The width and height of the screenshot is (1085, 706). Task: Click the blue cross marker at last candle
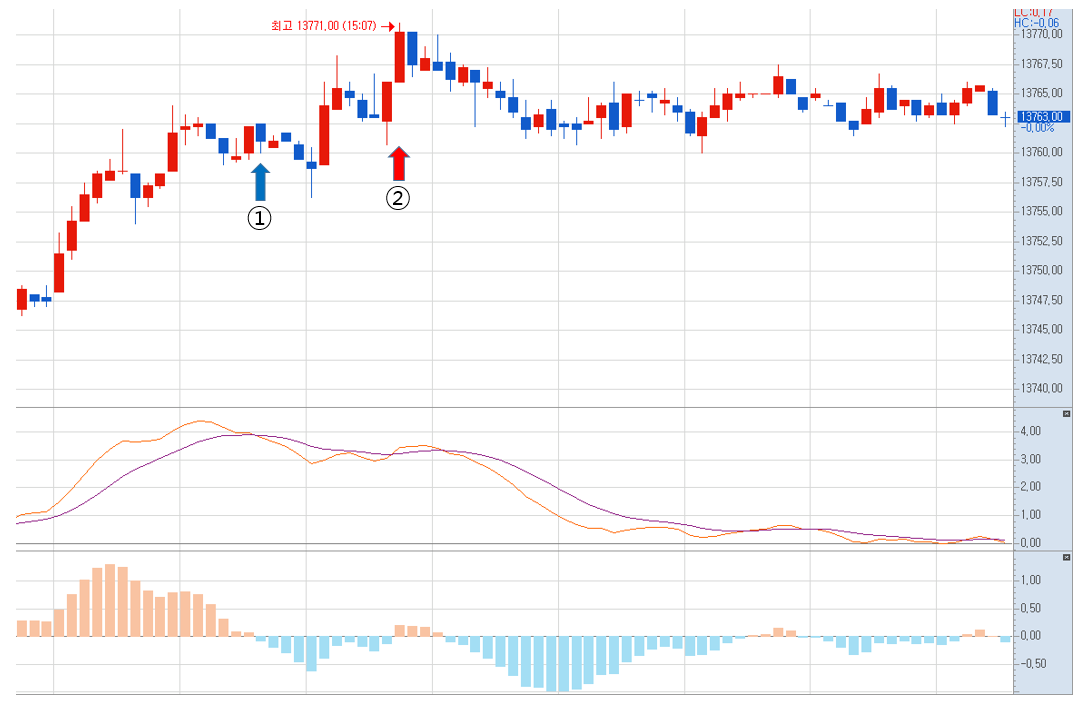coord(1005,119)
